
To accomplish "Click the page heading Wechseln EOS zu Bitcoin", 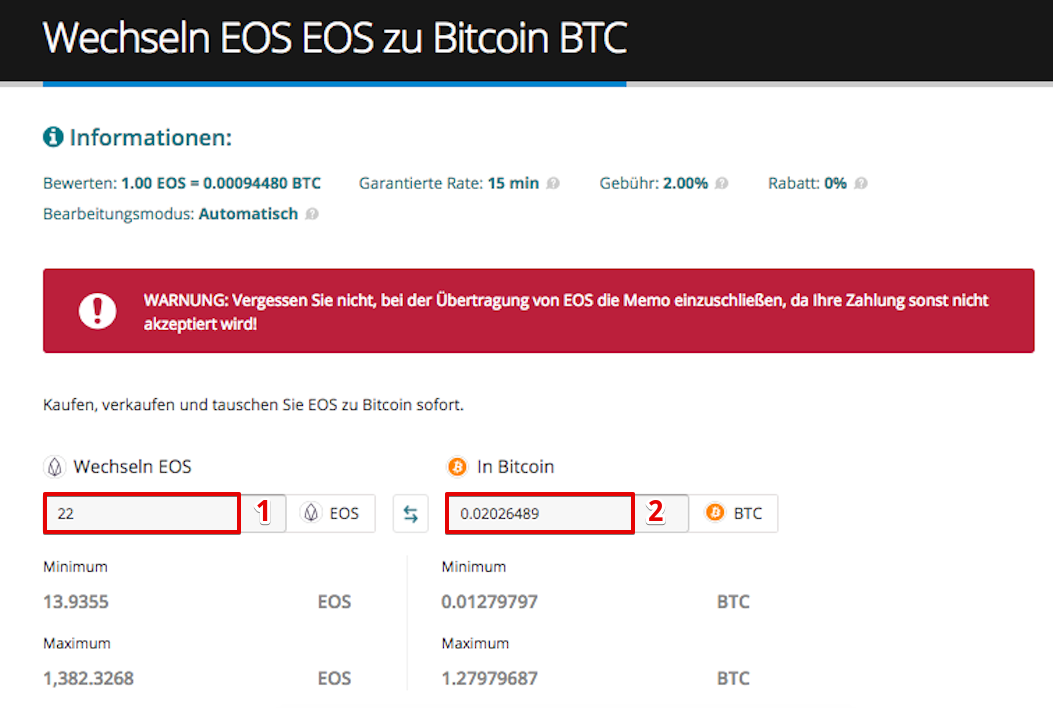I will point(334,38).
